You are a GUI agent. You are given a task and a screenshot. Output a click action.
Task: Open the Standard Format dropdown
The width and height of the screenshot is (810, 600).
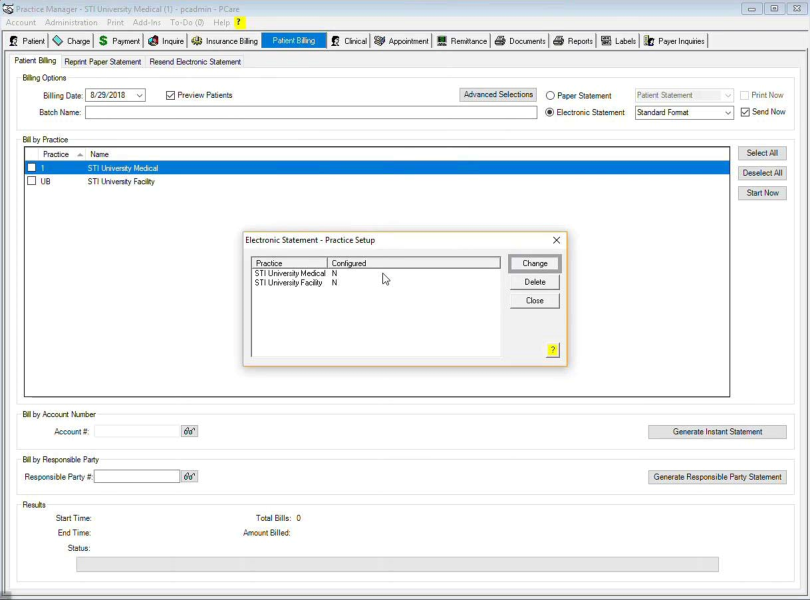tap(727, 113)
